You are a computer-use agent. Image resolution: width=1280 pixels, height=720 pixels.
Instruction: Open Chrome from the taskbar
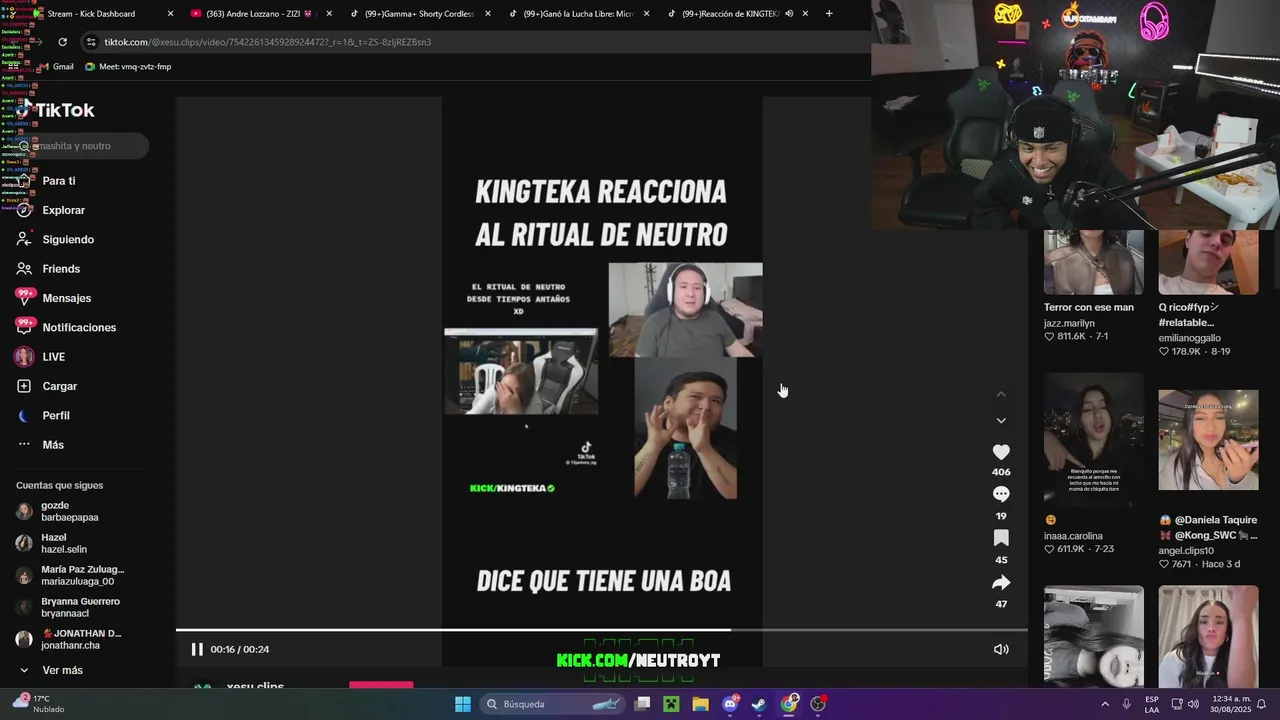click(x=789, y=704)
